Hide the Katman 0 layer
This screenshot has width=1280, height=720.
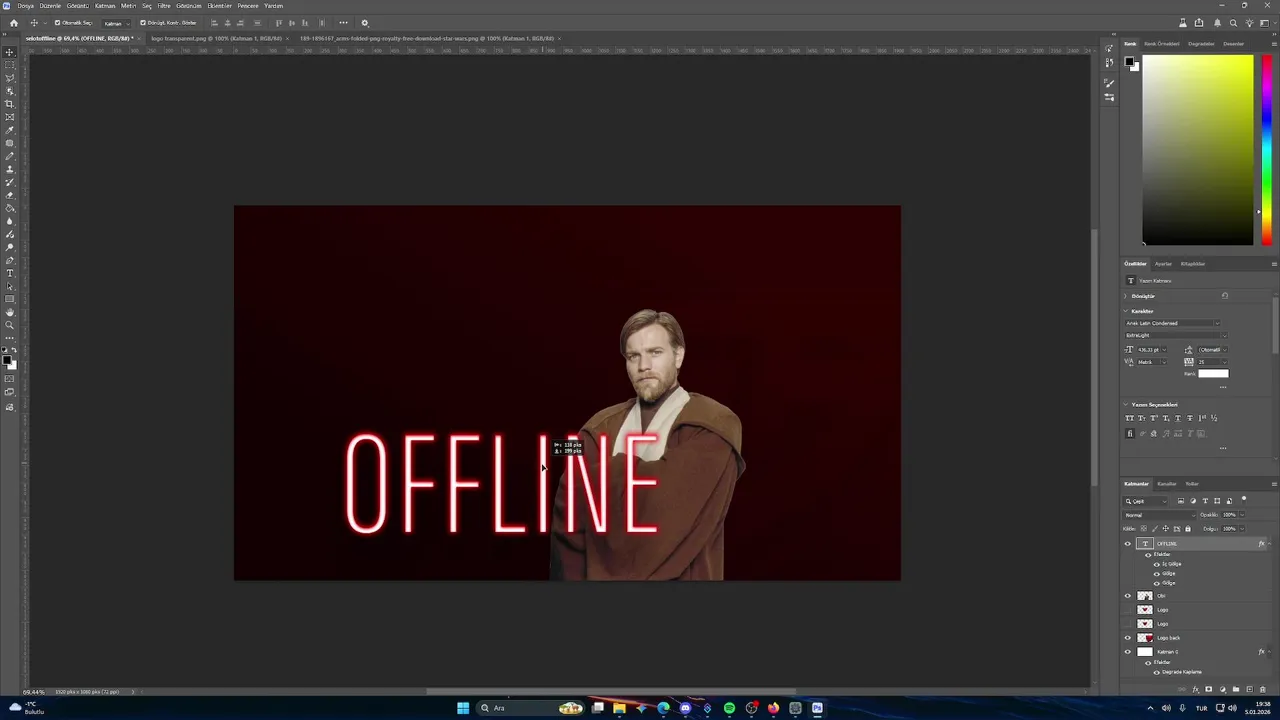(1128, 652)
